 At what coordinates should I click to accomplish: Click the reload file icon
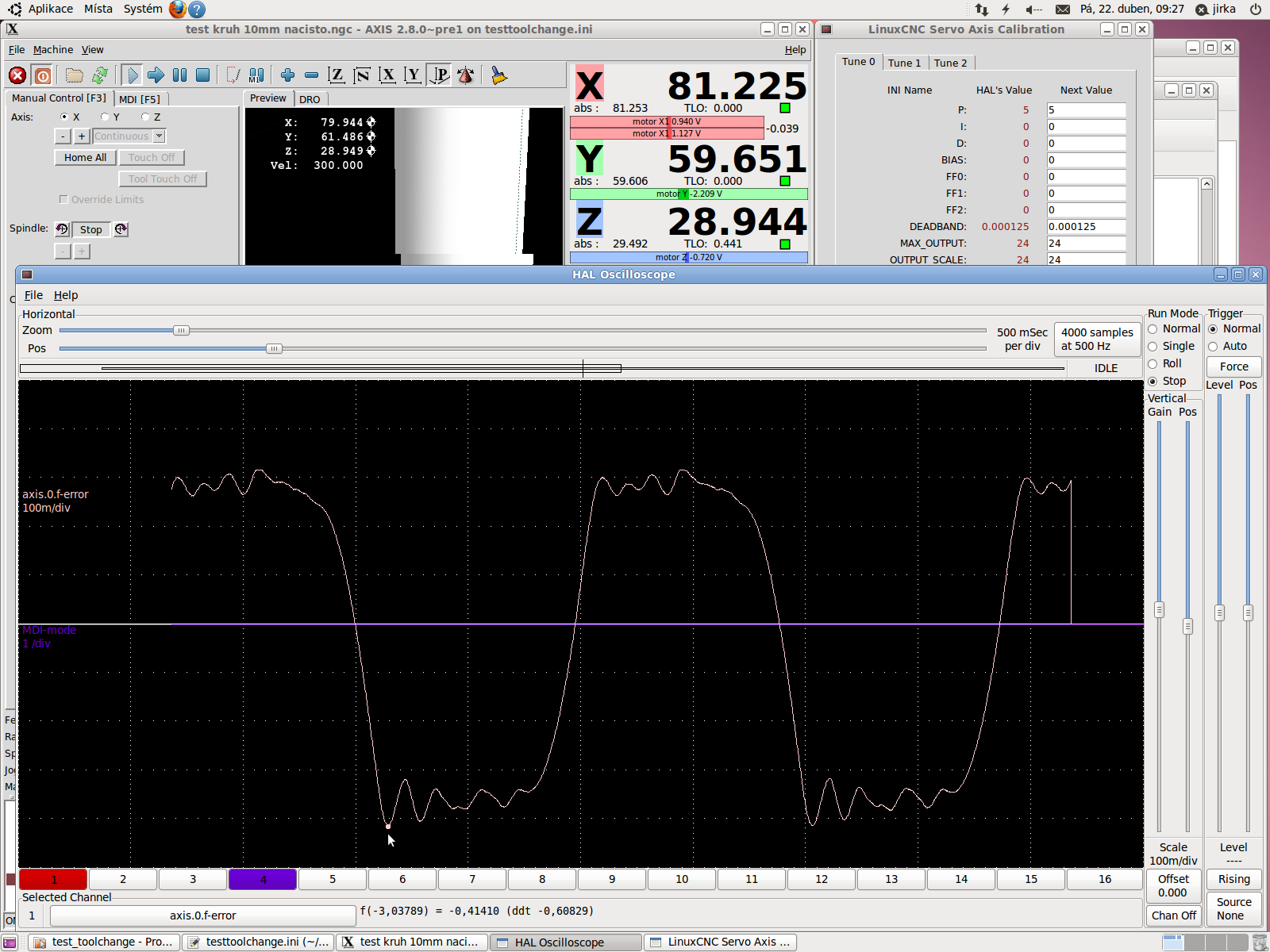pyautogui.click(x=99, y=75)
